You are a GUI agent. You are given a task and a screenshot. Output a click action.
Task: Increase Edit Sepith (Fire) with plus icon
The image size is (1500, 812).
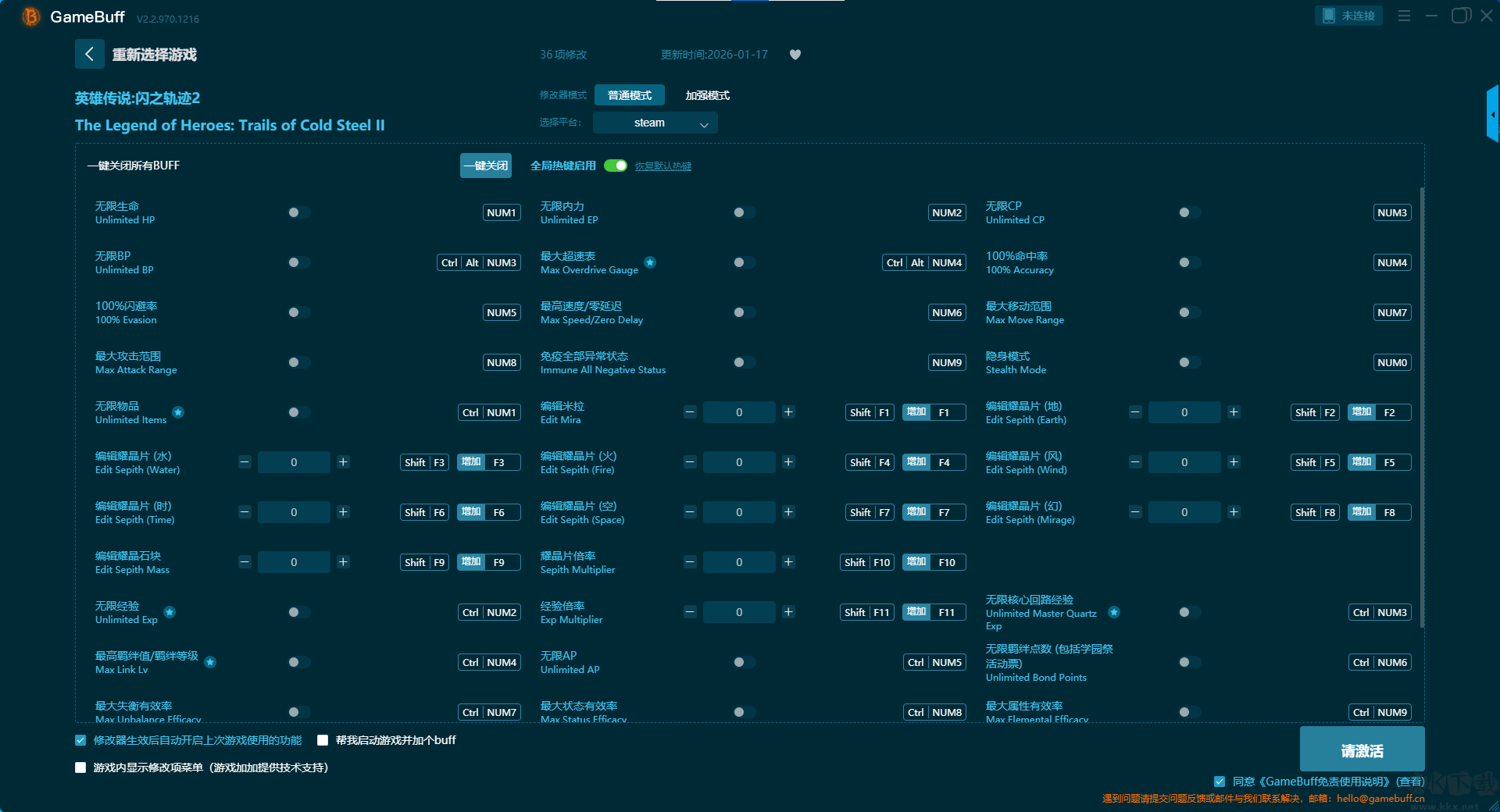coord(788,462)
